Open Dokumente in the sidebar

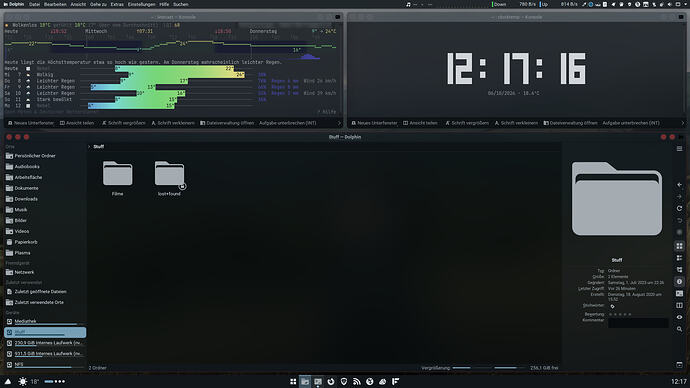[45, 188]
